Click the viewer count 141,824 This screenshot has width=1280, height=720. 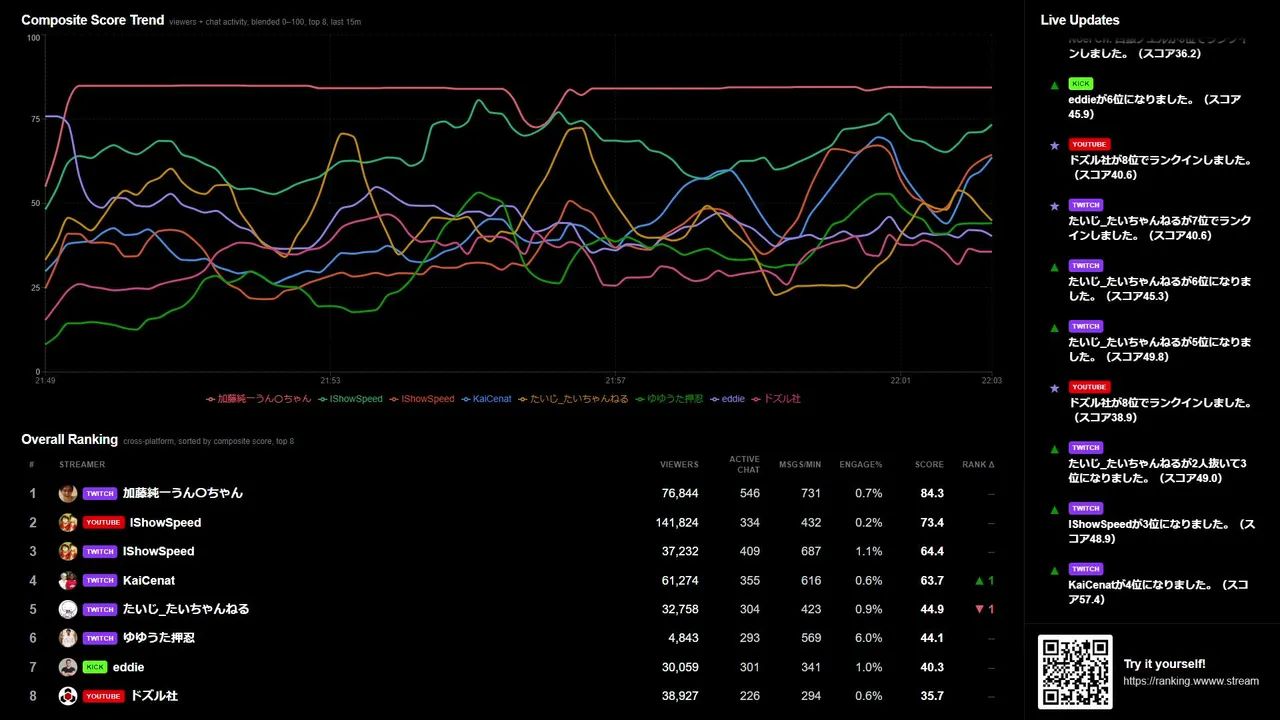coord(677,523)
